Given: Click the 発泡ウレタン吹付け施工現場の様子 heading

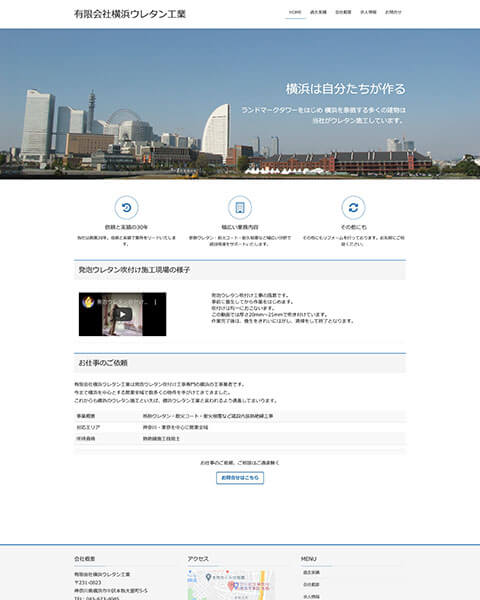Looking at the screenshot, I should pyautogui.click(x=134, y=270).
